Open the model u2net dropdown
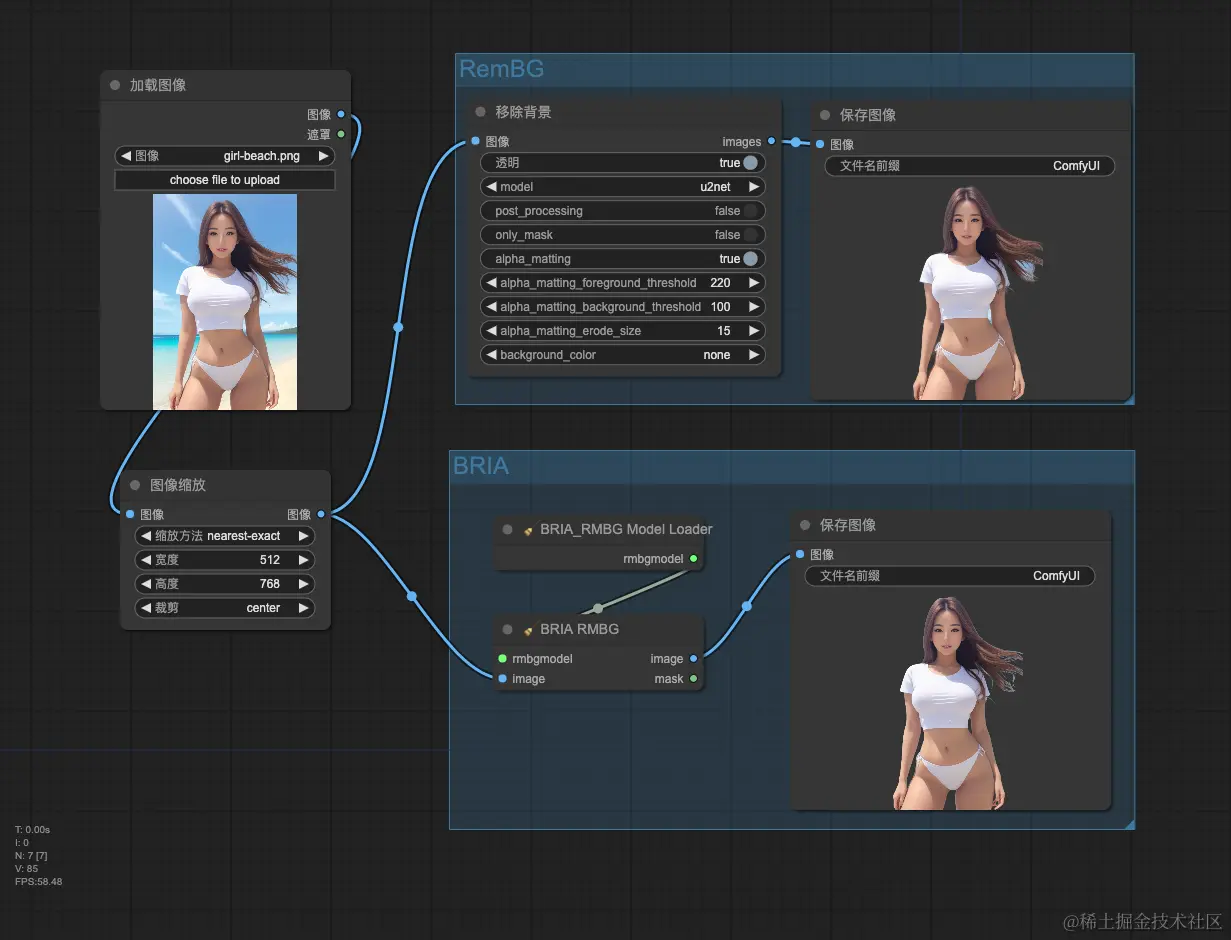The width and height of the screenshot is (1231, 940). pos(623,186)
